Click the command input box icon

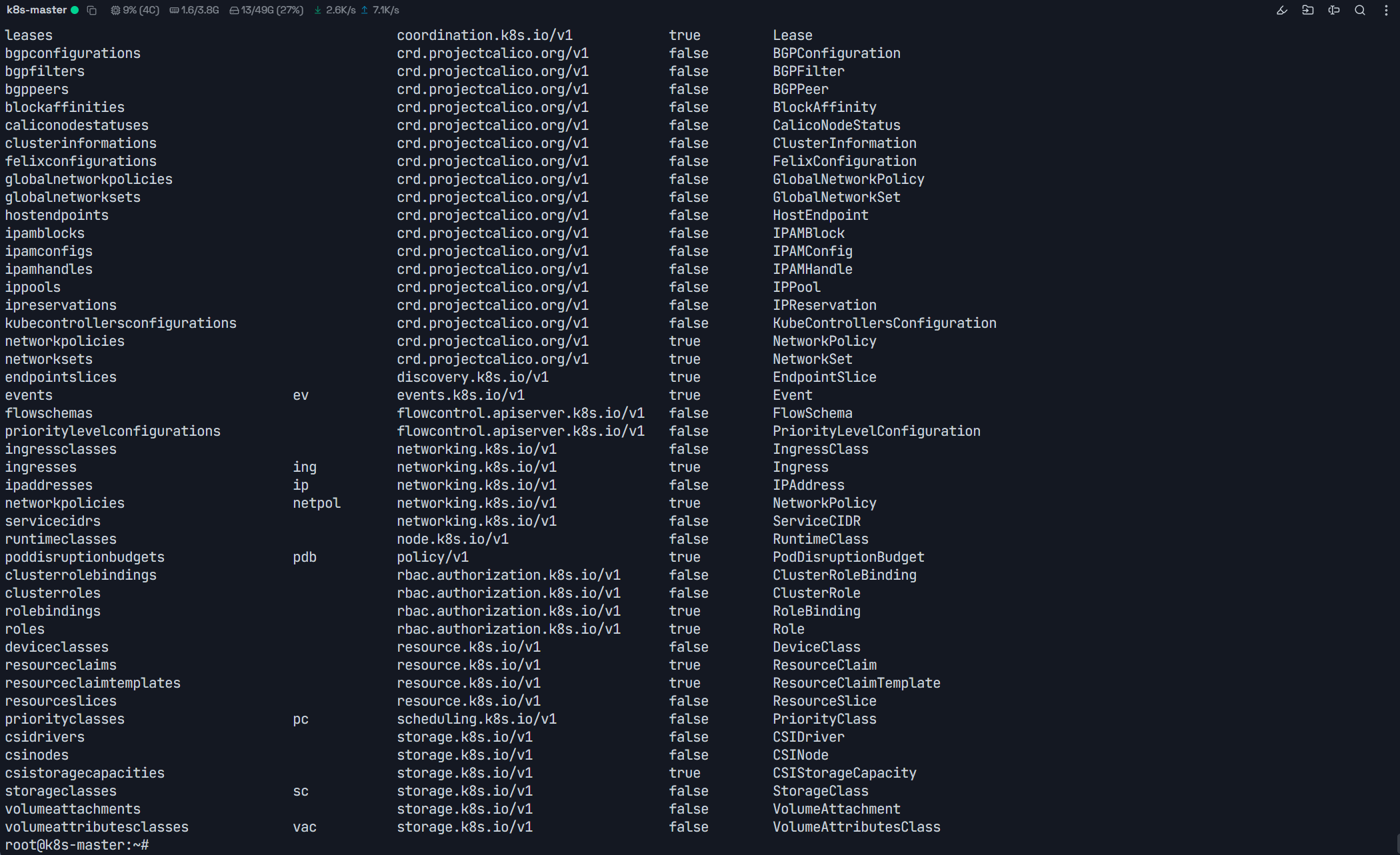(1333, 10)
